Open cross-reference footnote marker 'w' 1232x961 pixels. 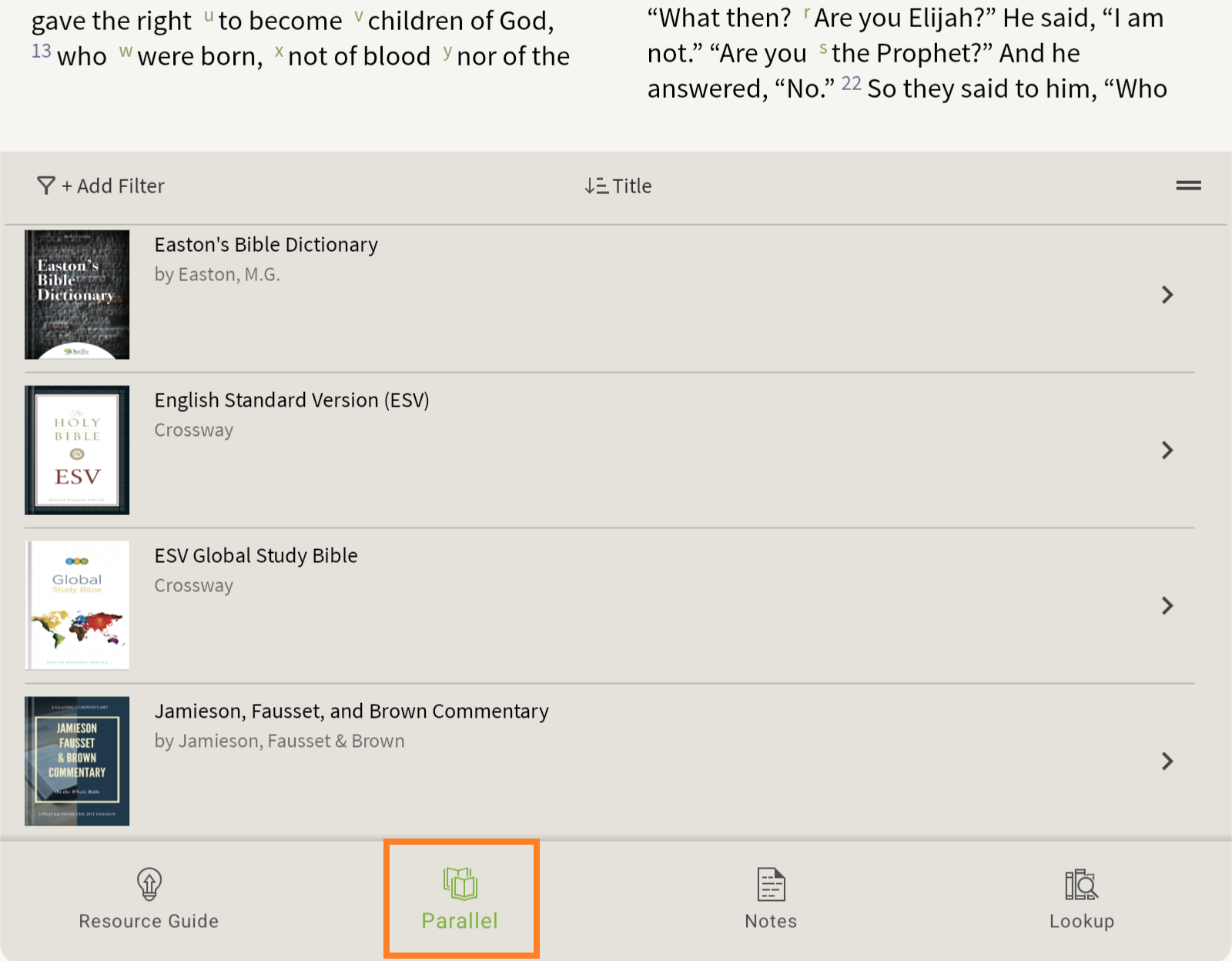[x=126, y=51]
